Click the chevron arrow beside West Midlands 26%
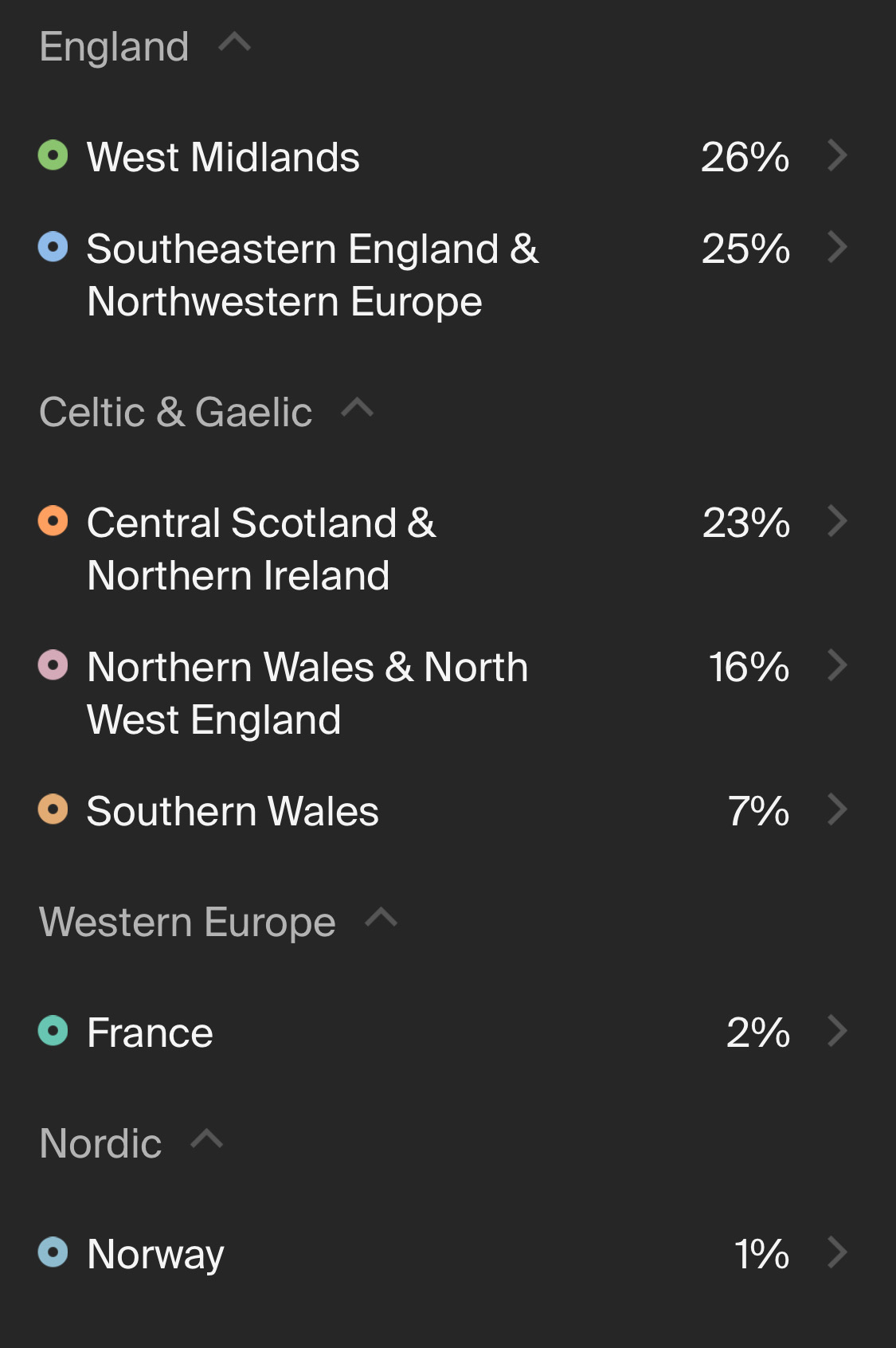 click(x=837, y=156)
